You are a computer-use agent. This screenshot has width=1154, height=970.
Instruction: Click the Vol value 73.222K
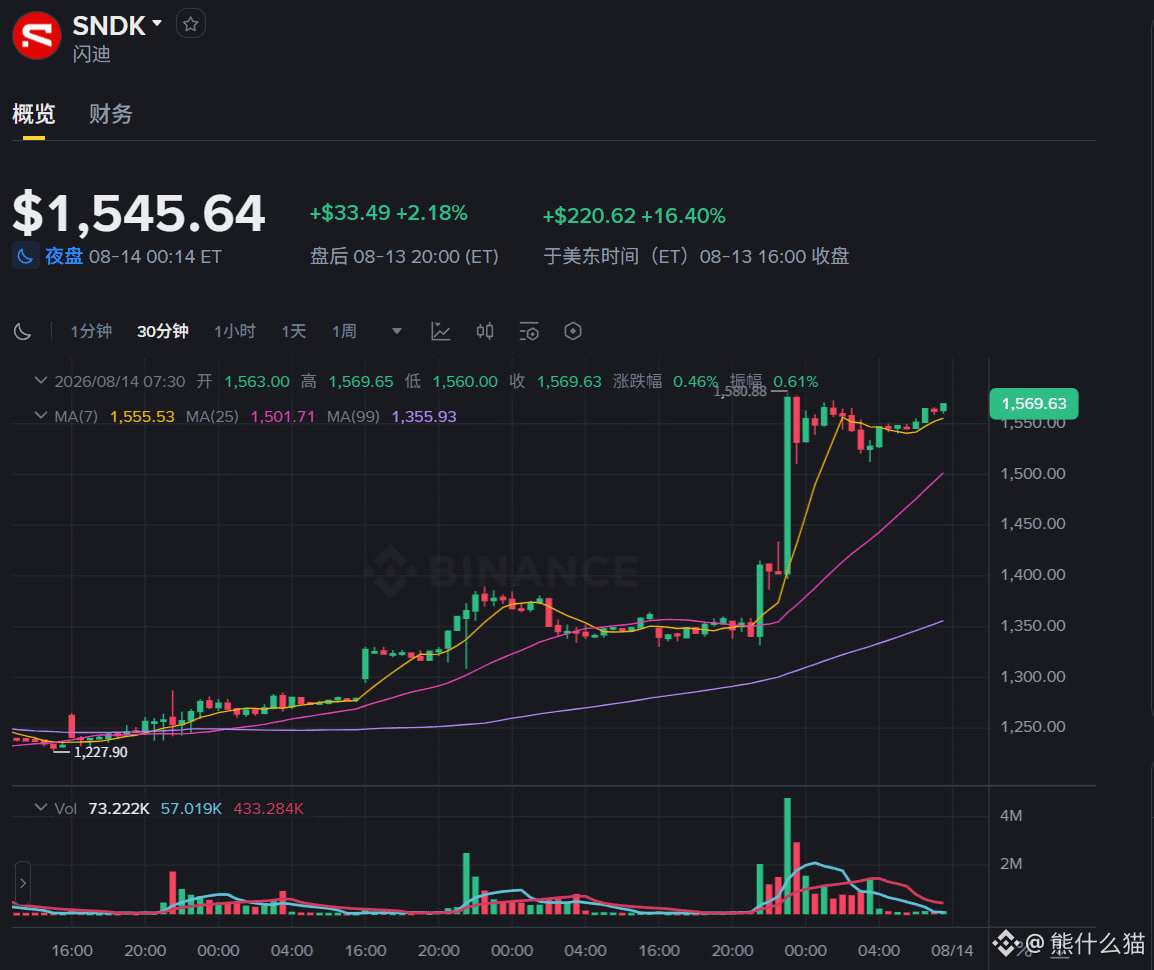(x=118, y=808)
